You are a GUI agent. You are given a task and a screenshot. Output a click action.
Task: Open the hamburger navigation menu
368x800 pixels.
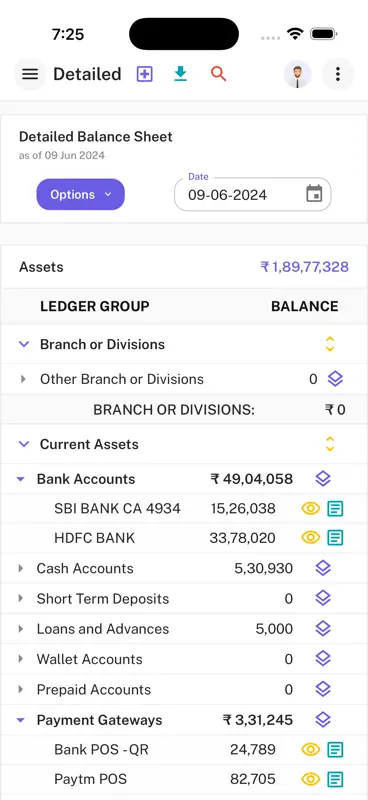30,74
